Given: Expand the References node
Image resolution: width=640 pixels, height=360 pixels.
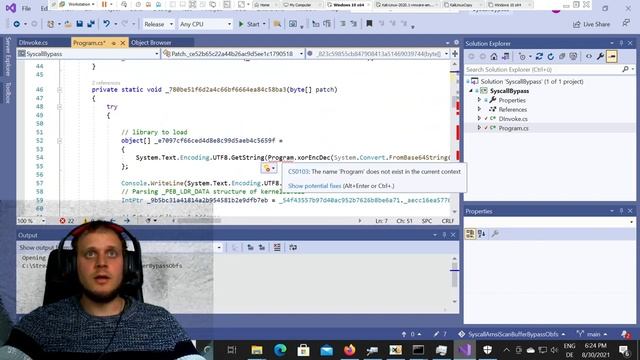Looking at the screenshot, I should point(479,109).
